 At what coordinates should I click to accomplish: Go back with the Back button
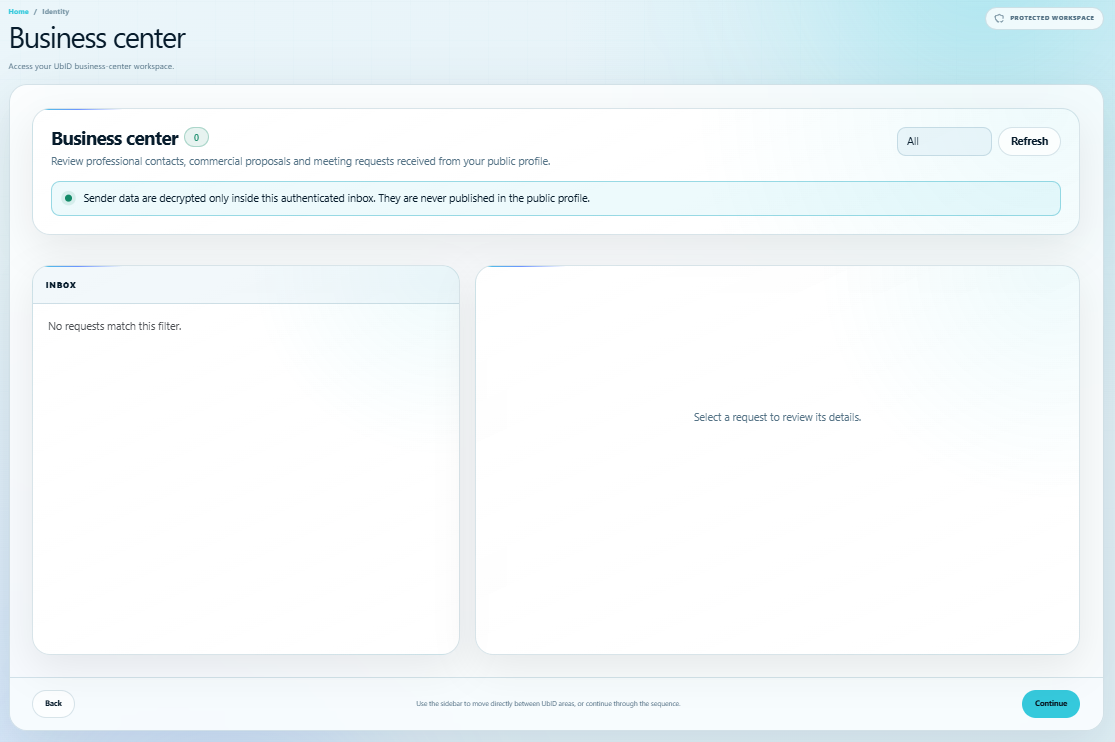click(x=53, y=703)
